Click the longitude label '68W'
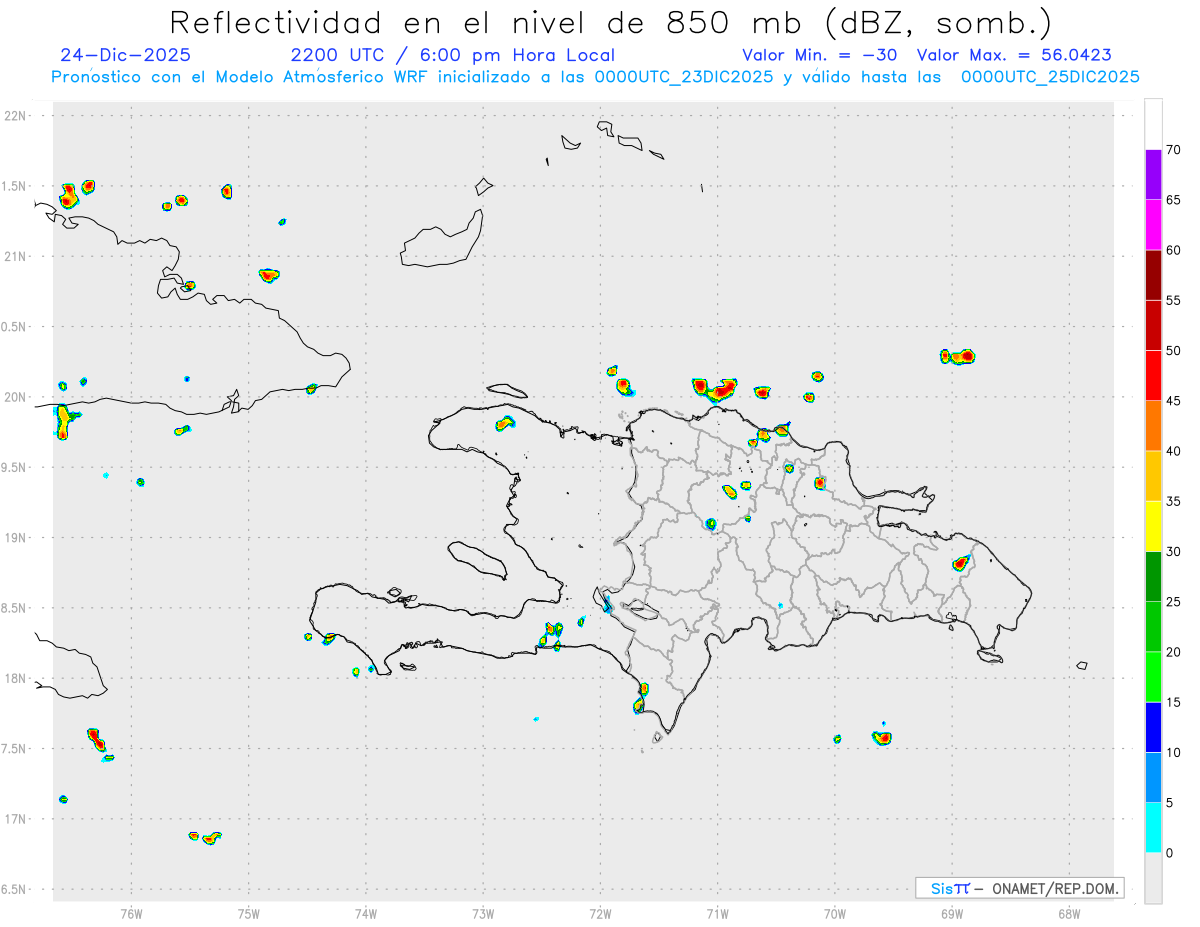The width and height of the screenshot is (1200, 927). (x=1069, y=913)
